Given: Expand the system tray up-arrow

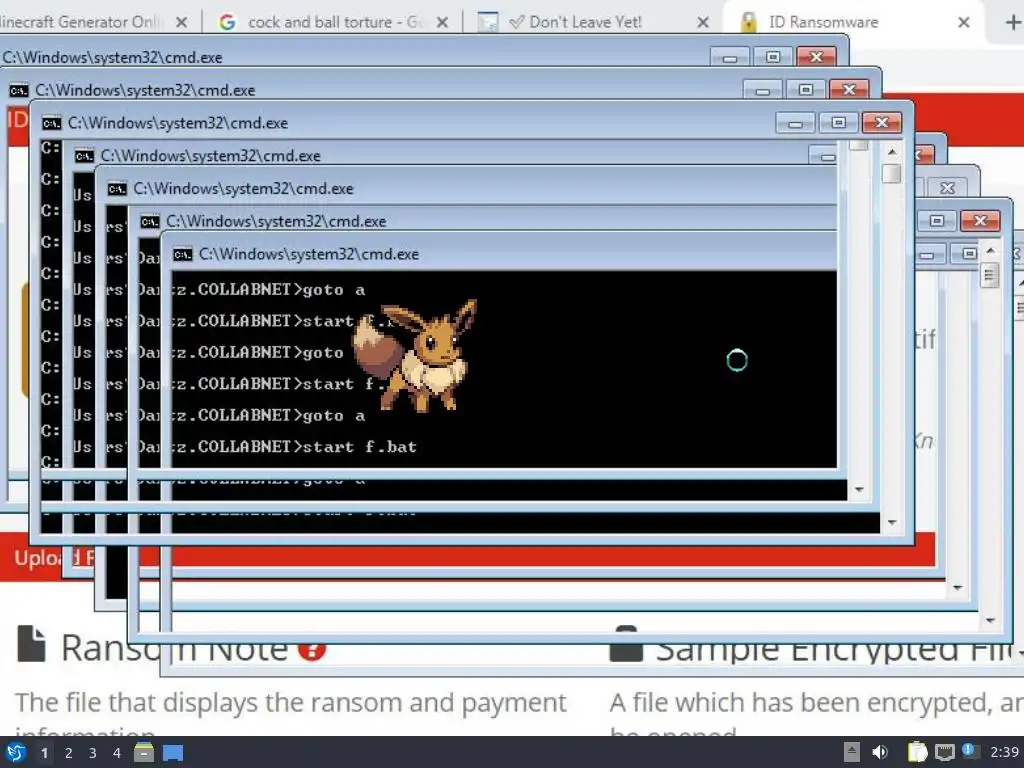Looking at the screenshot, I should (852, 752).
